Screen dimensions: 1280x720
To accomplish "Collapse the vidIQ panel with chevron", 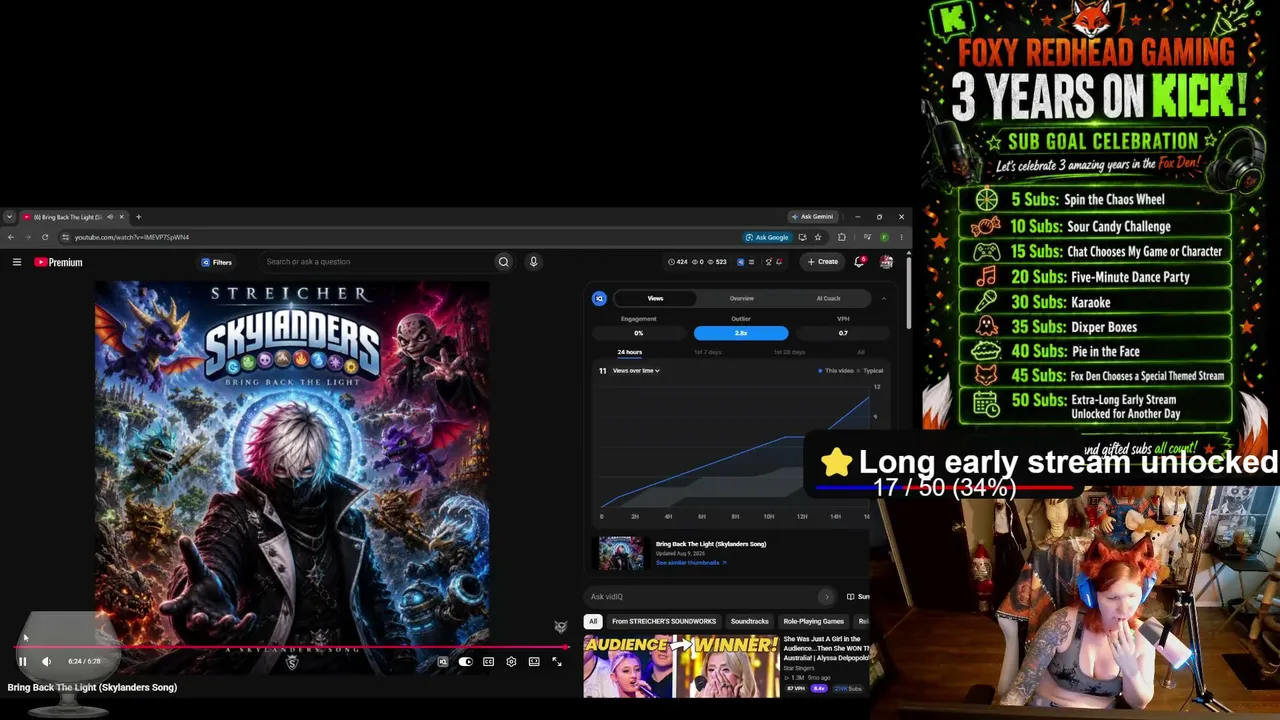I will [883, 298].
